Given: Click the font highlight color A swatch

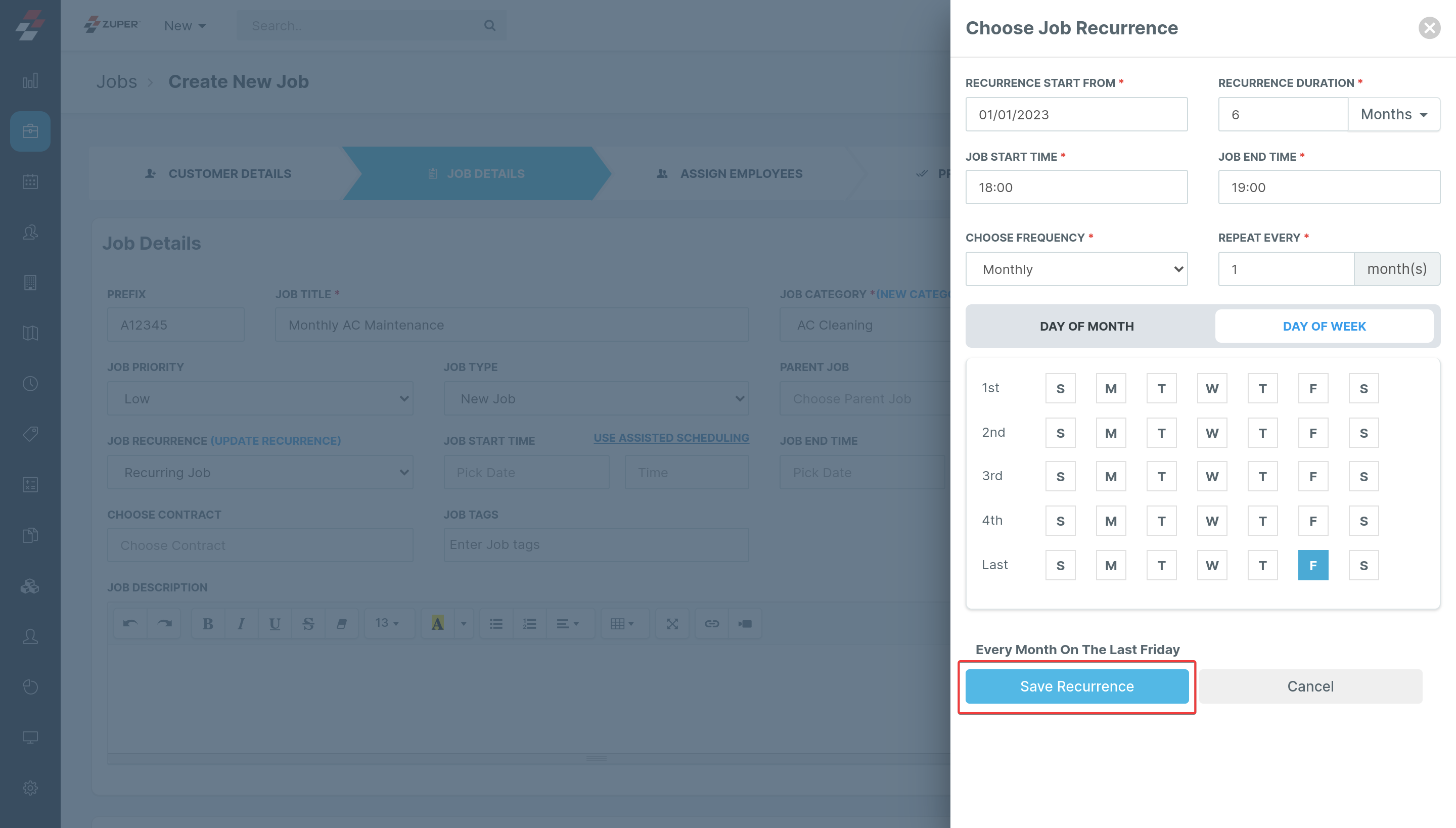Looking at the screenshot, I should [437, 623].
